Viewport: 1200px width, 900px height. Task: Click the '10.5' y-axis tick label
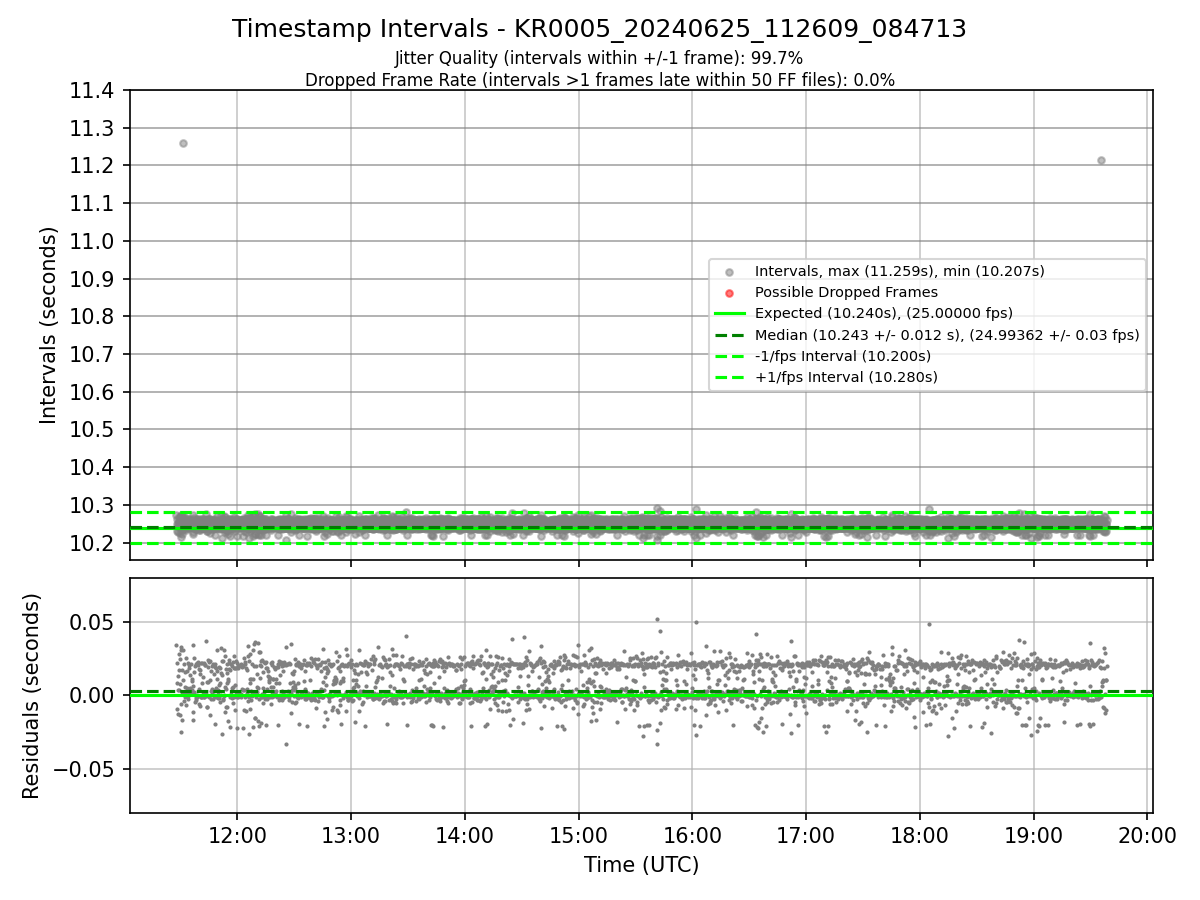[92, 430]
